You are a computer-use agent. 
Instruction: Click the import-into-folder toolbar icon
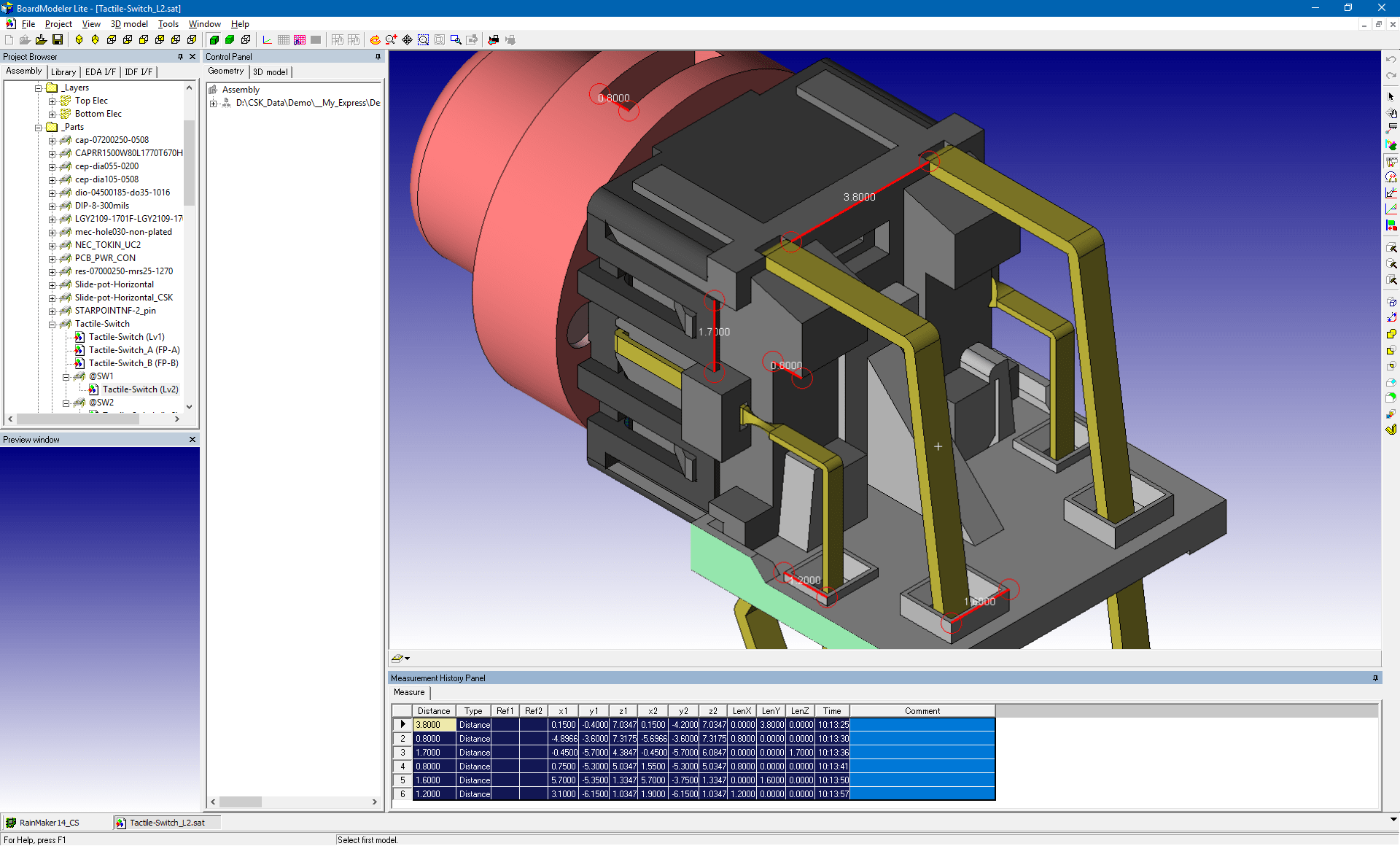pyautogui.click(x=41, y=40)
